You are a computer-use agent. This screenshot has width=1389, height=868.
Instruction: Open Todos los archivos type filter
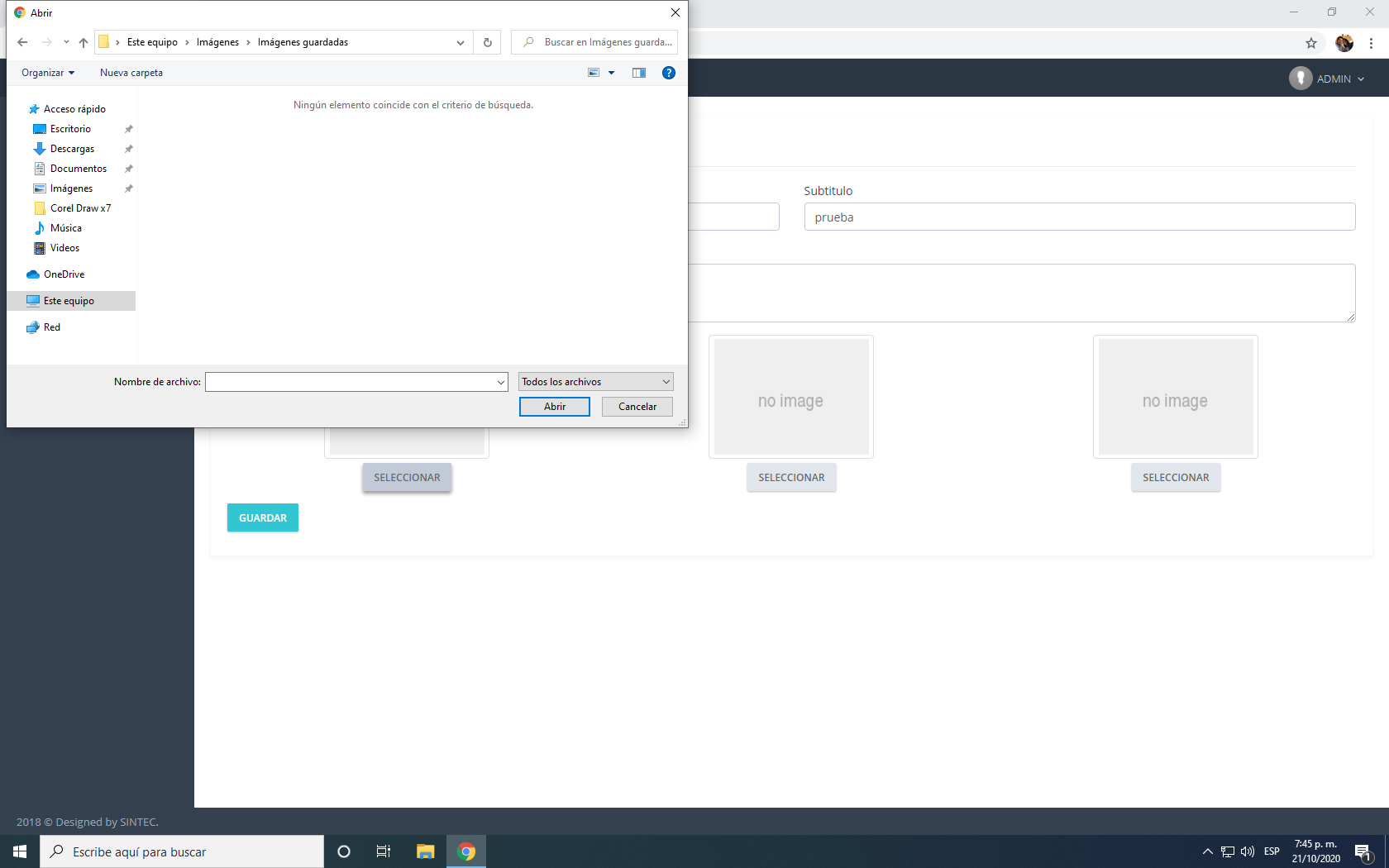(x=596, y=382)
